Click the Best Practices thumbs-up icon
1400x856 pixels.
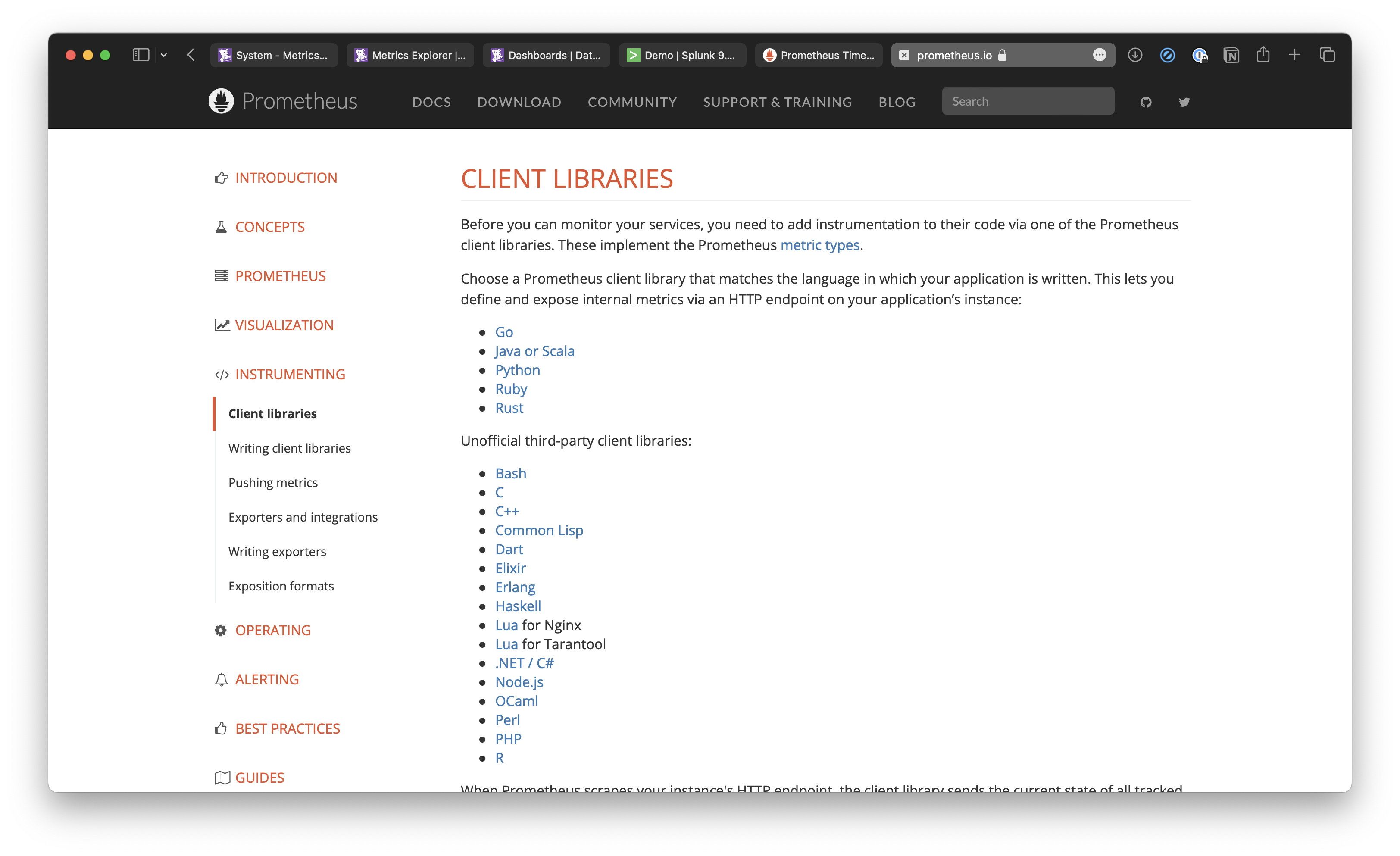point(220,728)
